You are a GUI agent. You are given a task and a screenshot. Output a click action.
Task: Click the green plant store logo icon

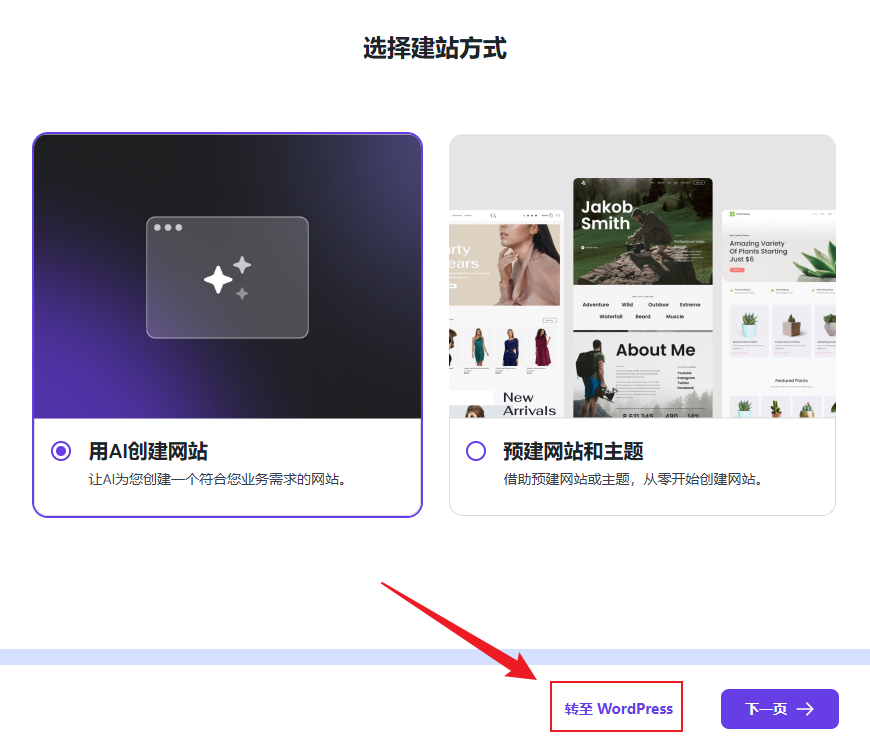tap(732, 214)
